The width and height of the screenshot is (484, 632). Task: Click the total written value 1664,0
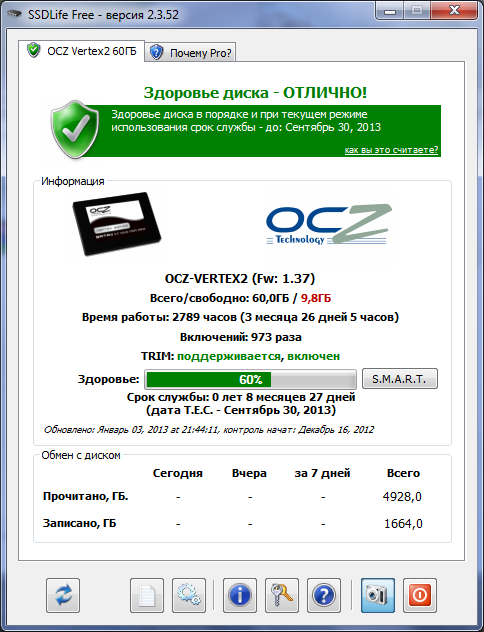coord(403,524)
